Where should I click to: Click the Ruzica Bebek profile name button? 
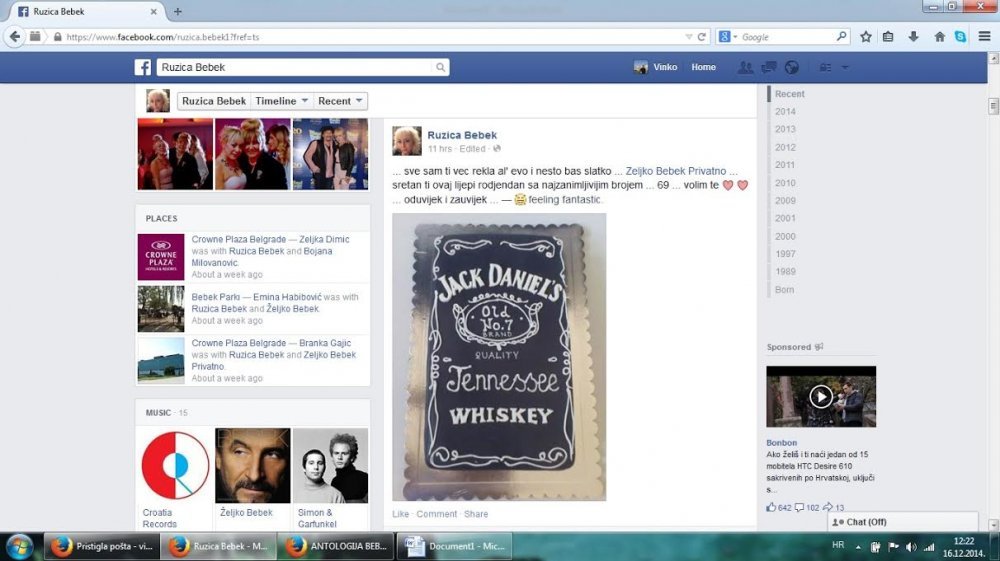pyautogui.click(x=214, y=101)
